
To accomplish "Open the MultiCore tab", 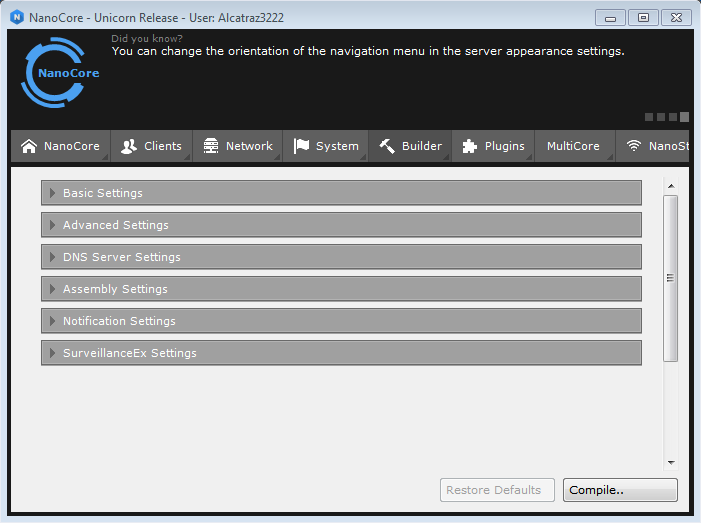I will 573,146.
